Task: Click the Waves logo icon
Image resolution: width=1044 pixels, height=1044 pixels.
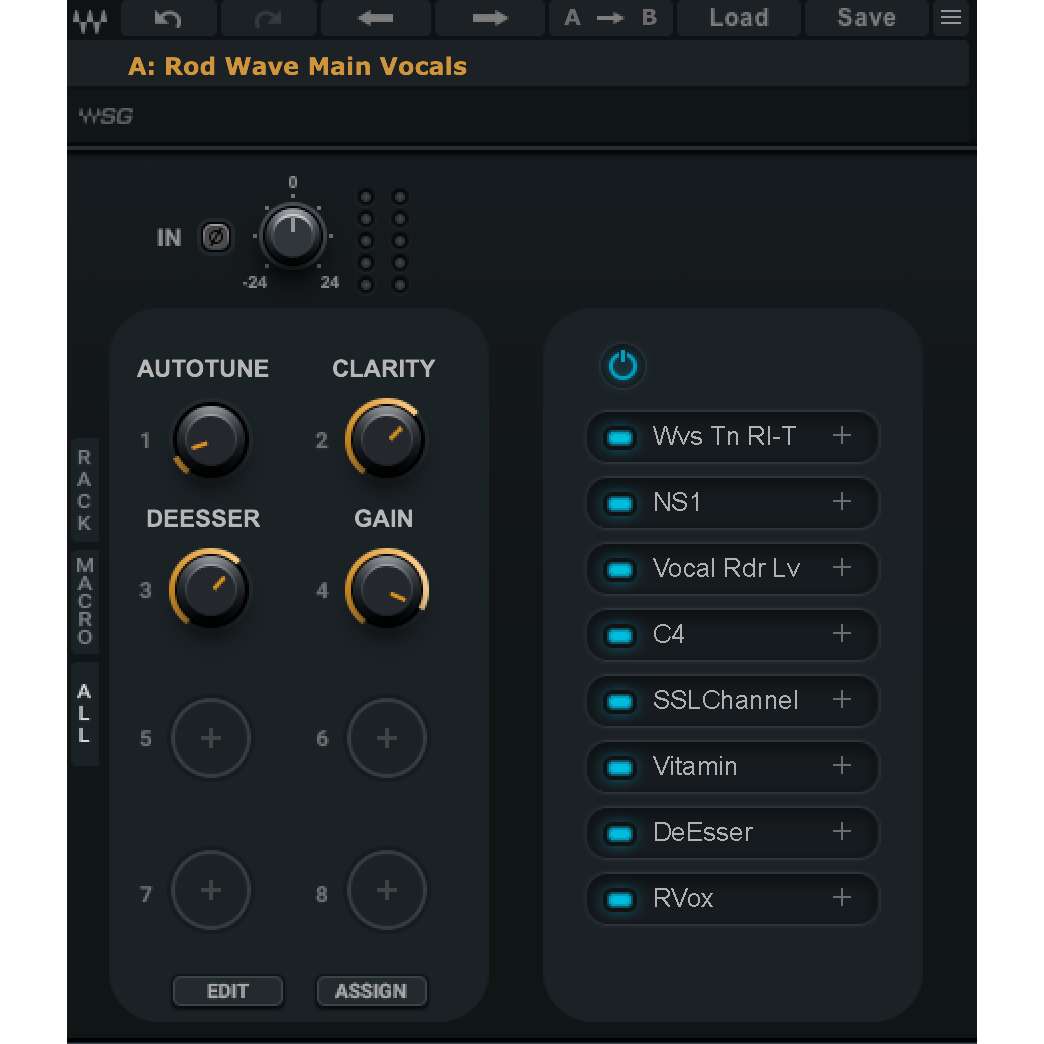Action: click(91, 19)
